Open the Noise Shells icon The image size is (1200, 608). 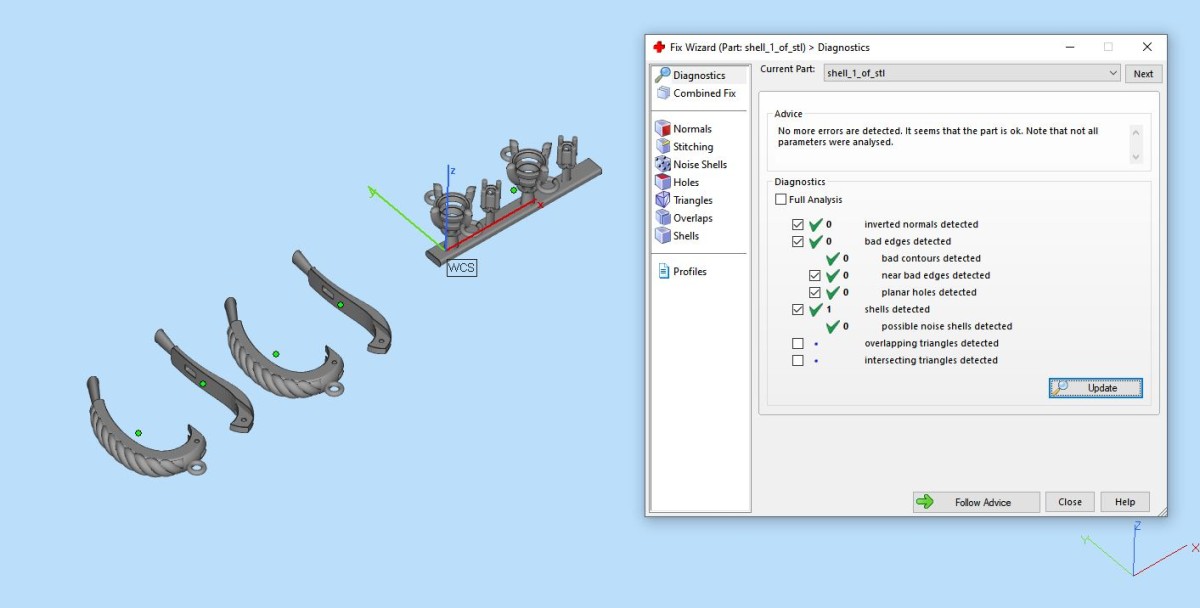pyautogui.click(x=662, y=164)
